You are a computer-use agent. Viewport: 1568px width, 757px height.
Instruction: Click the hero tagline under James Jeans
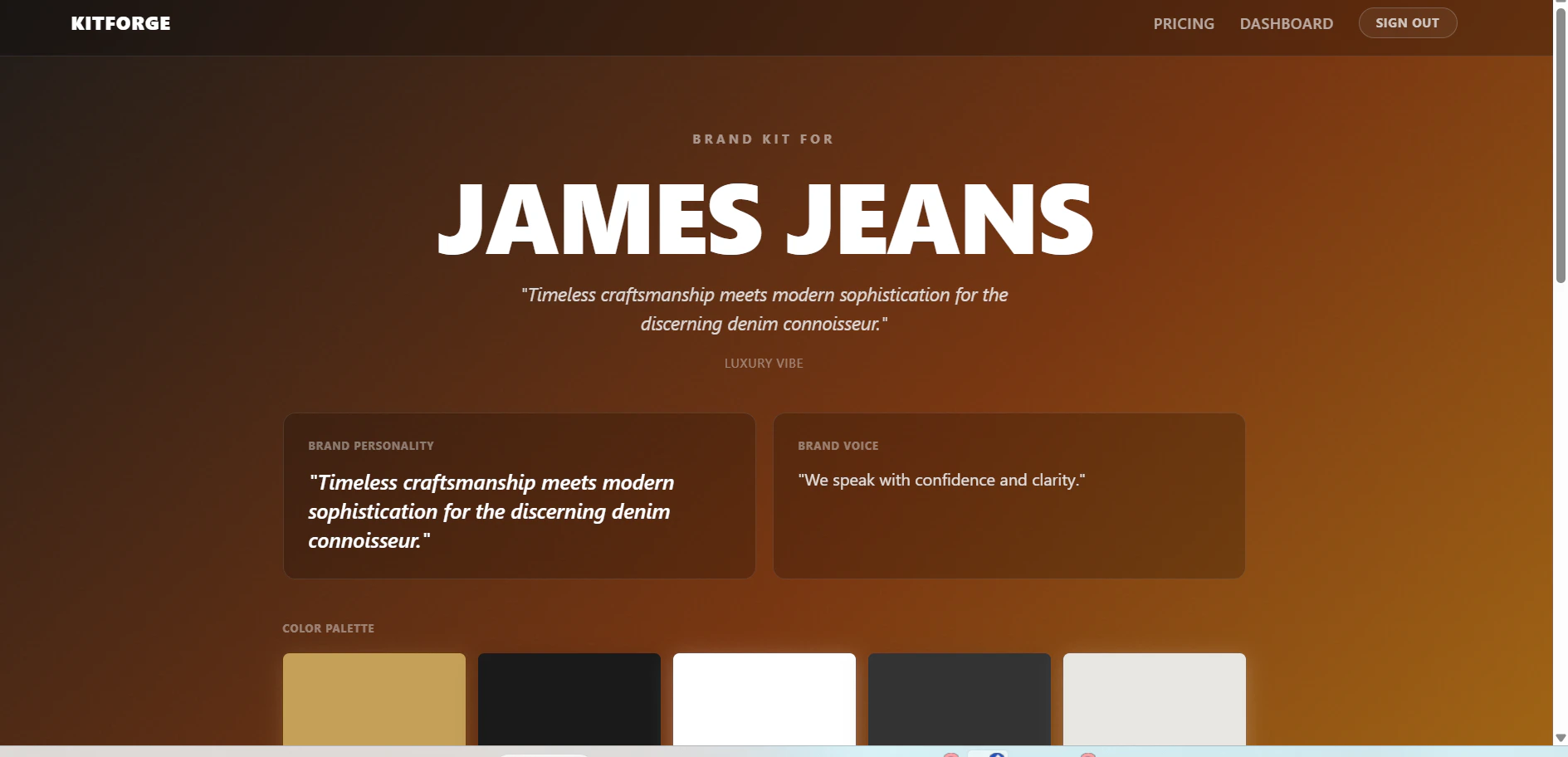click(x=764, y=310)
